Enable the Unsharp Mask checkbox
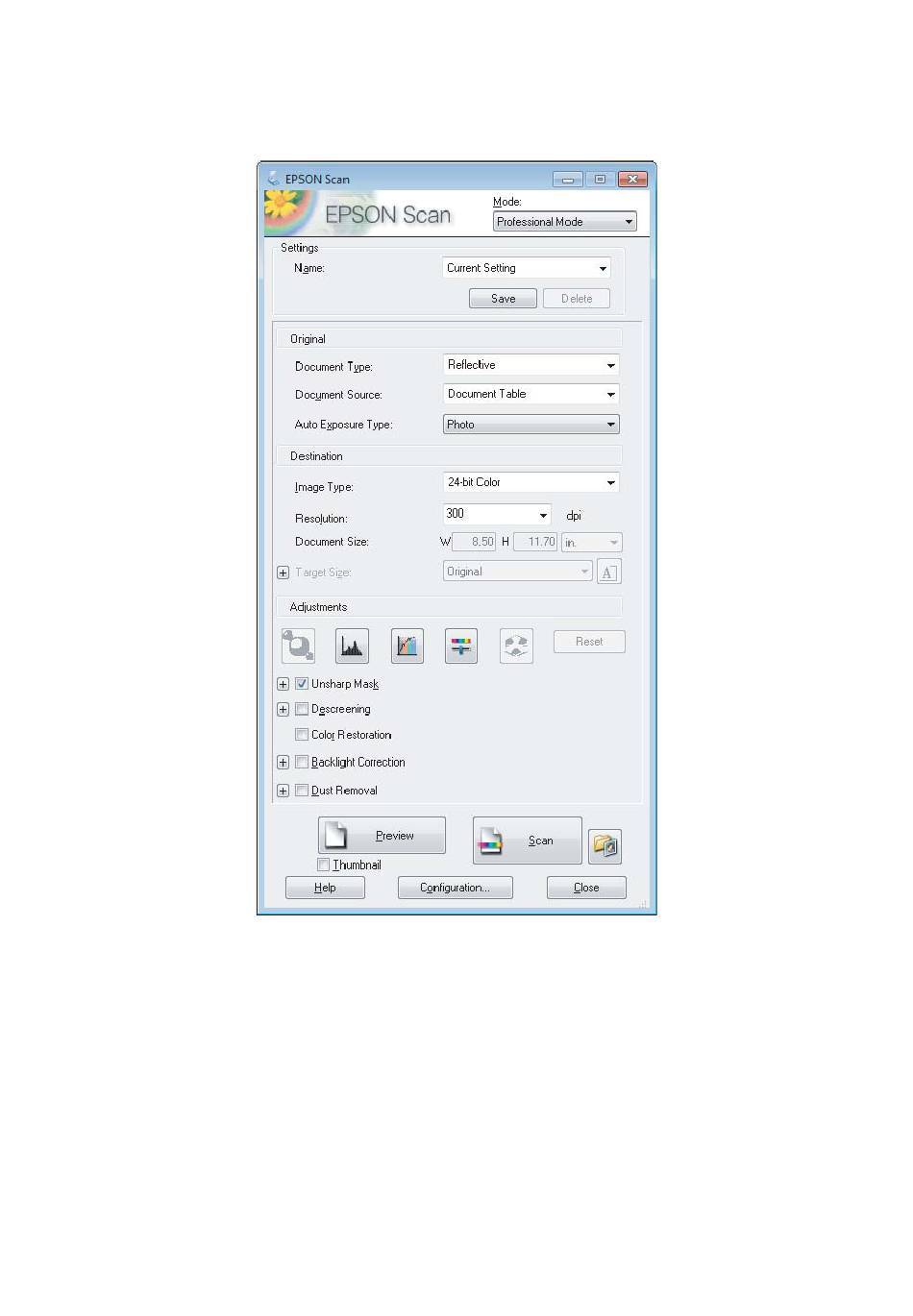This screenshot has height=1316, width=913. click(x=302, y=684)
